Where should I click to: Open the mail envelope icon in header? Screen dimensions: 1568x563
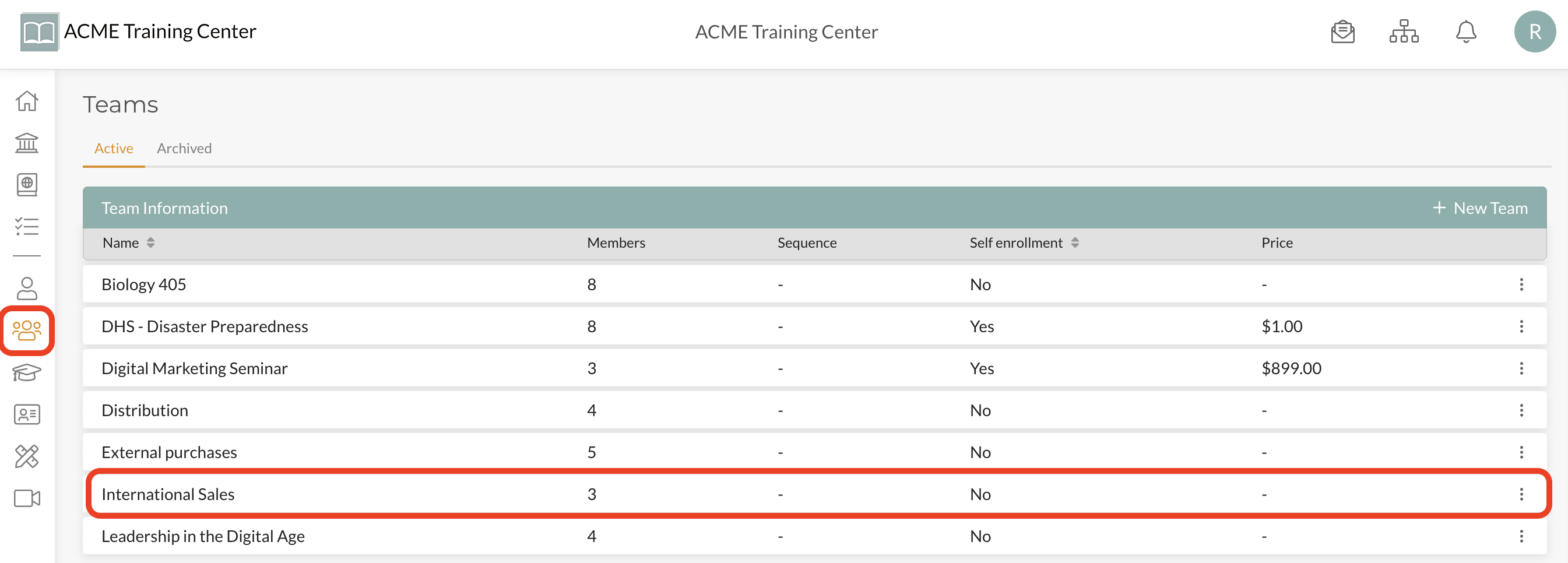point(1342,31)
